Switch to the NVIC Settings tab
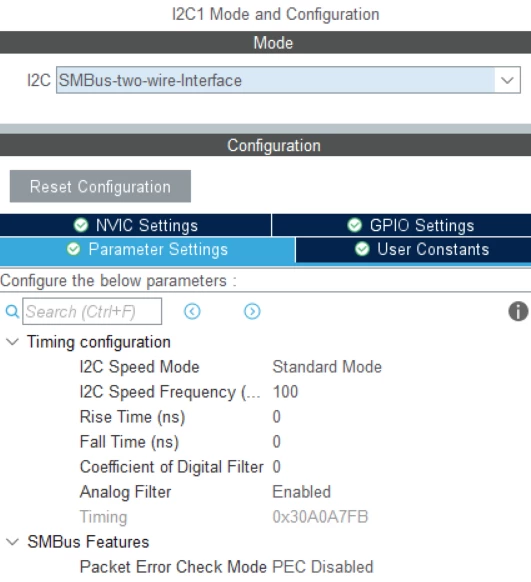 coord(135,225)
